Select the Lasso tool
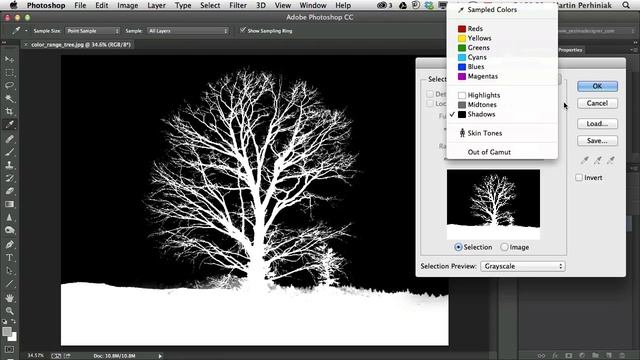The height and width of the screenshot is (360, 640). click(x=9, y=86)
